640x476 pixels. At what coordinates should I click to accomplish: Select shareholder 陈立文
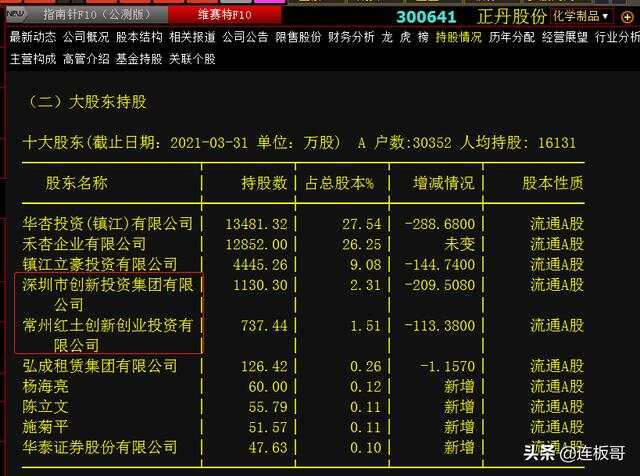pyautogui.click(x=45, y=407)
